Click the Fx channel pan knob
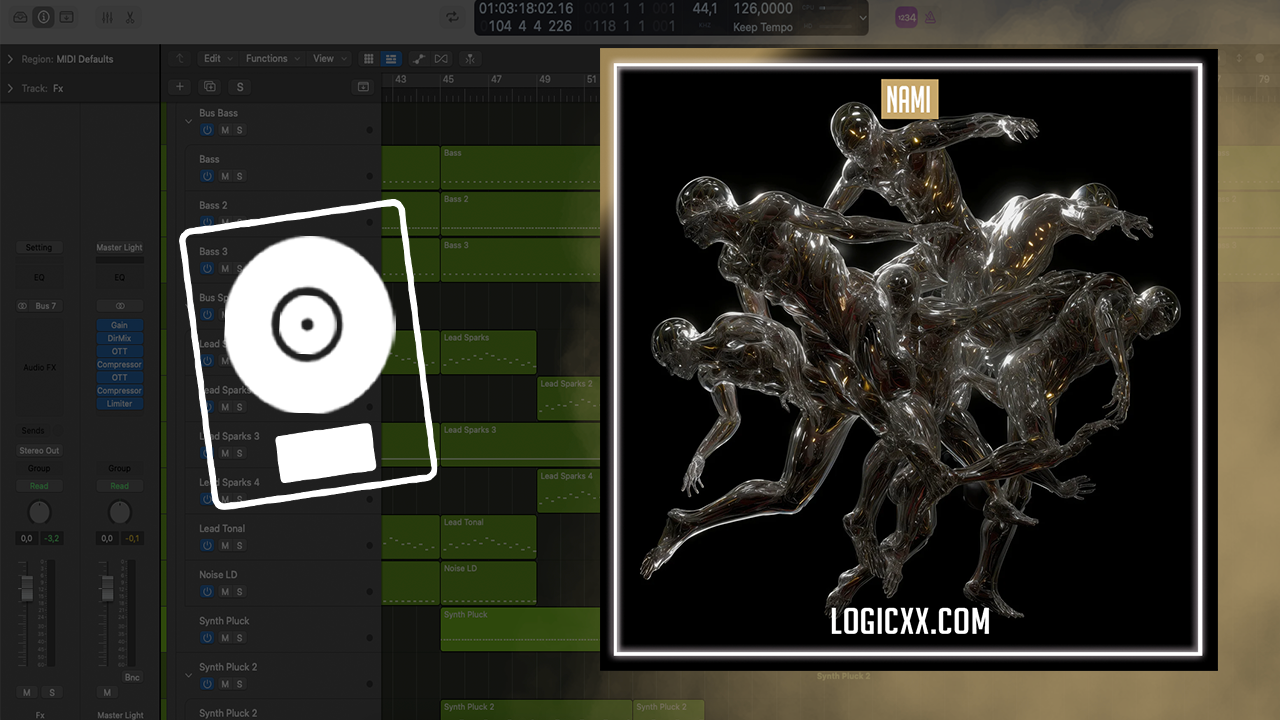 (39, 513)
